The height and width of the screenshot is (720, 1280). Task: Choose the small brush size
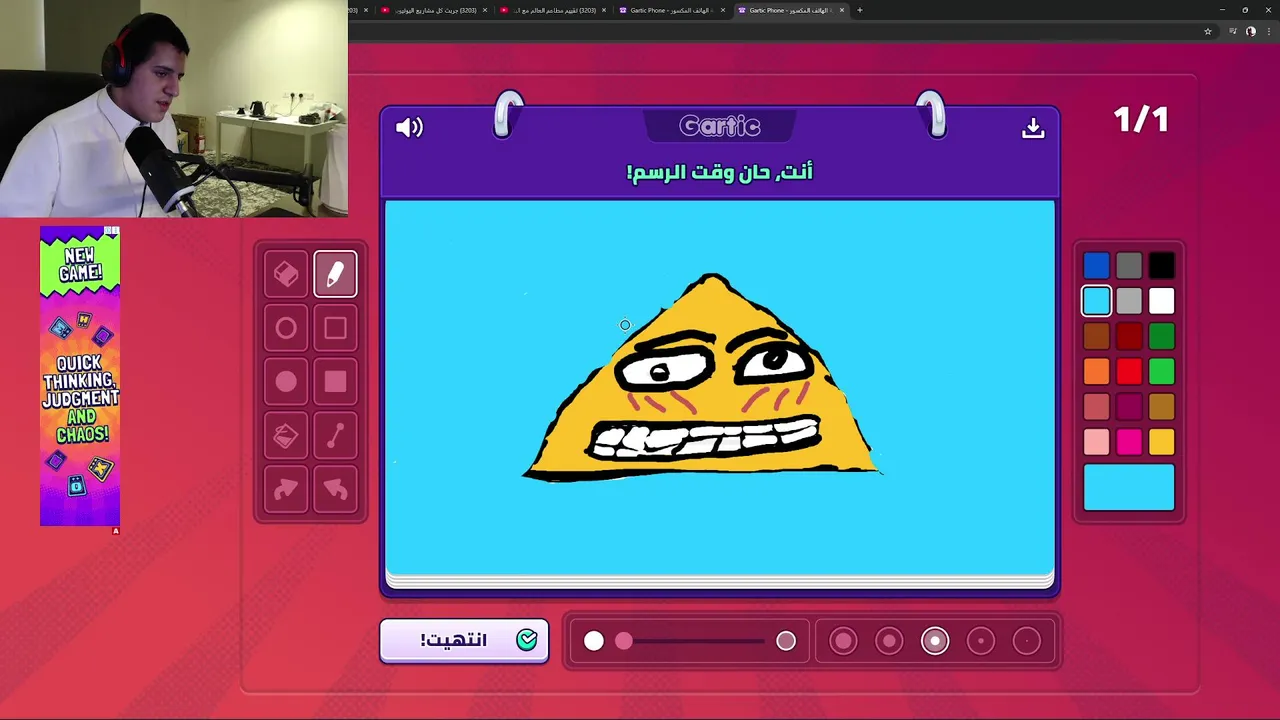pyautogui.click(x=981, y=641)
